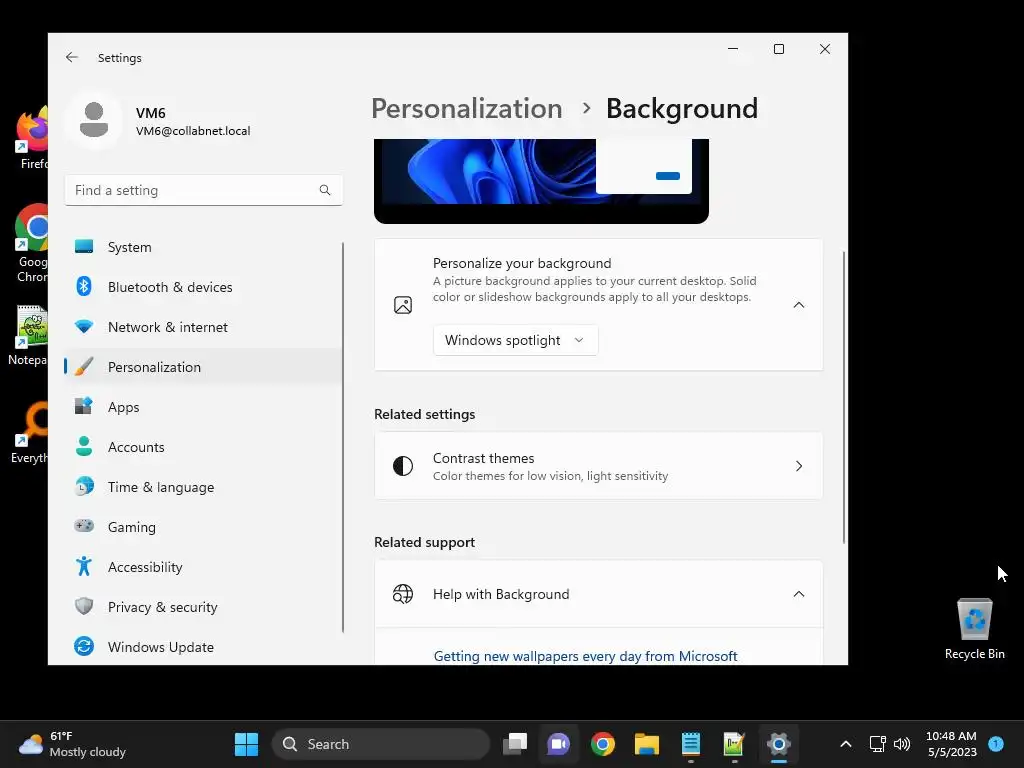Image resolution: width=1024 pixels, height=768 pixels.
Task: Select Accessibility in the settings sidebar
Action: 203,567
